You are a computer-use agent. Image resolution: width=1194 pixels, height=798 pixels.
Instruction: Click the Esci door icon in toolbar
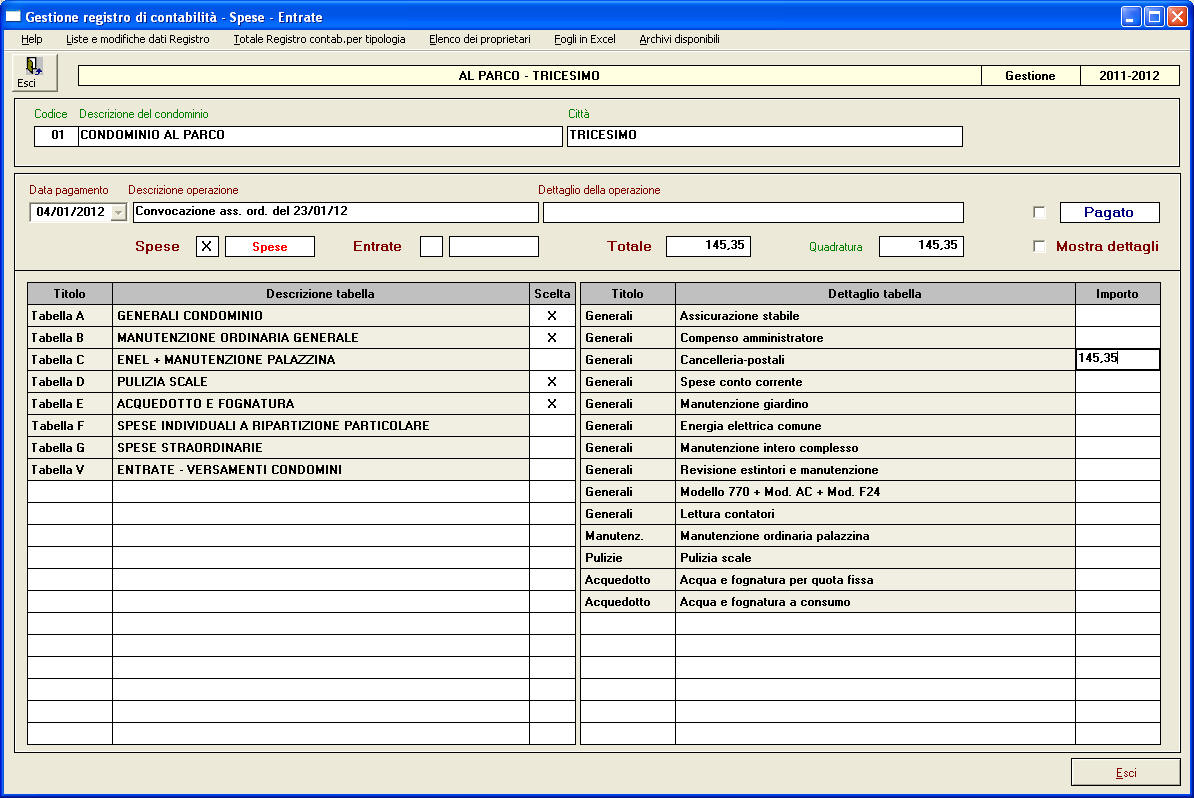coord(34,72)
